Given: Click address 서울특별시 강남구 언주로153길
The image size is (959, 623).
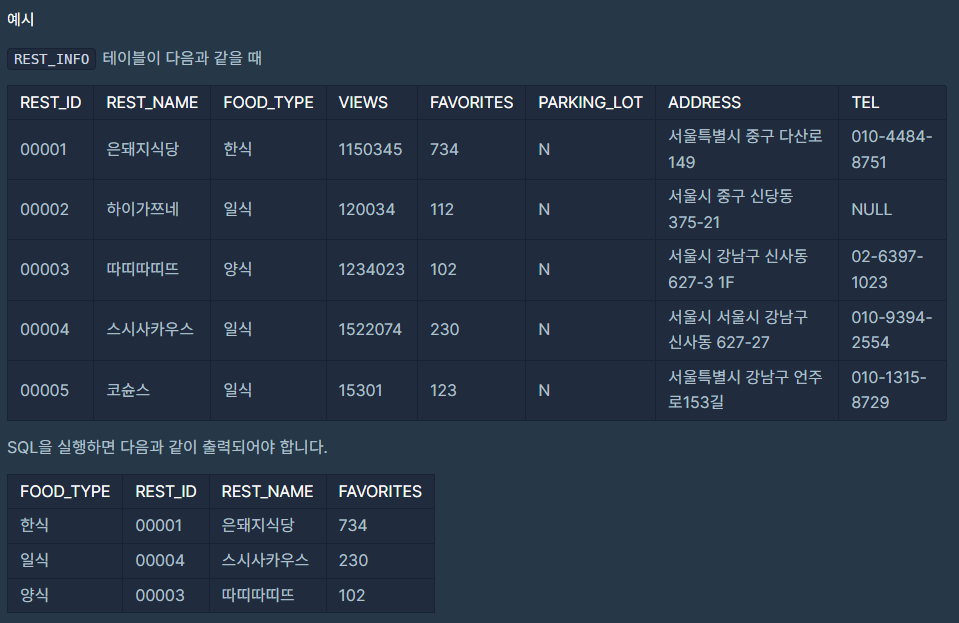Looking at the screenshot, I should (745, 390).
